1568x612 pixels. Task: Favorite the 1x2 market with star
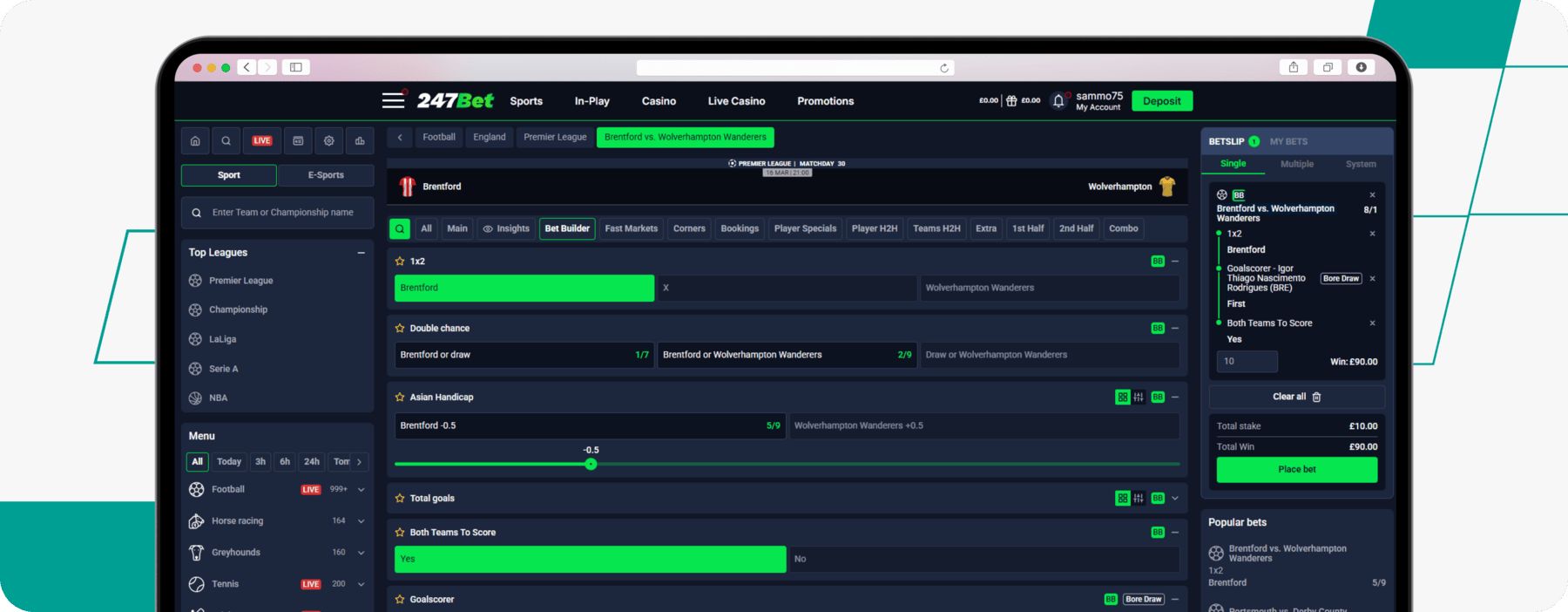click(400, 262)
